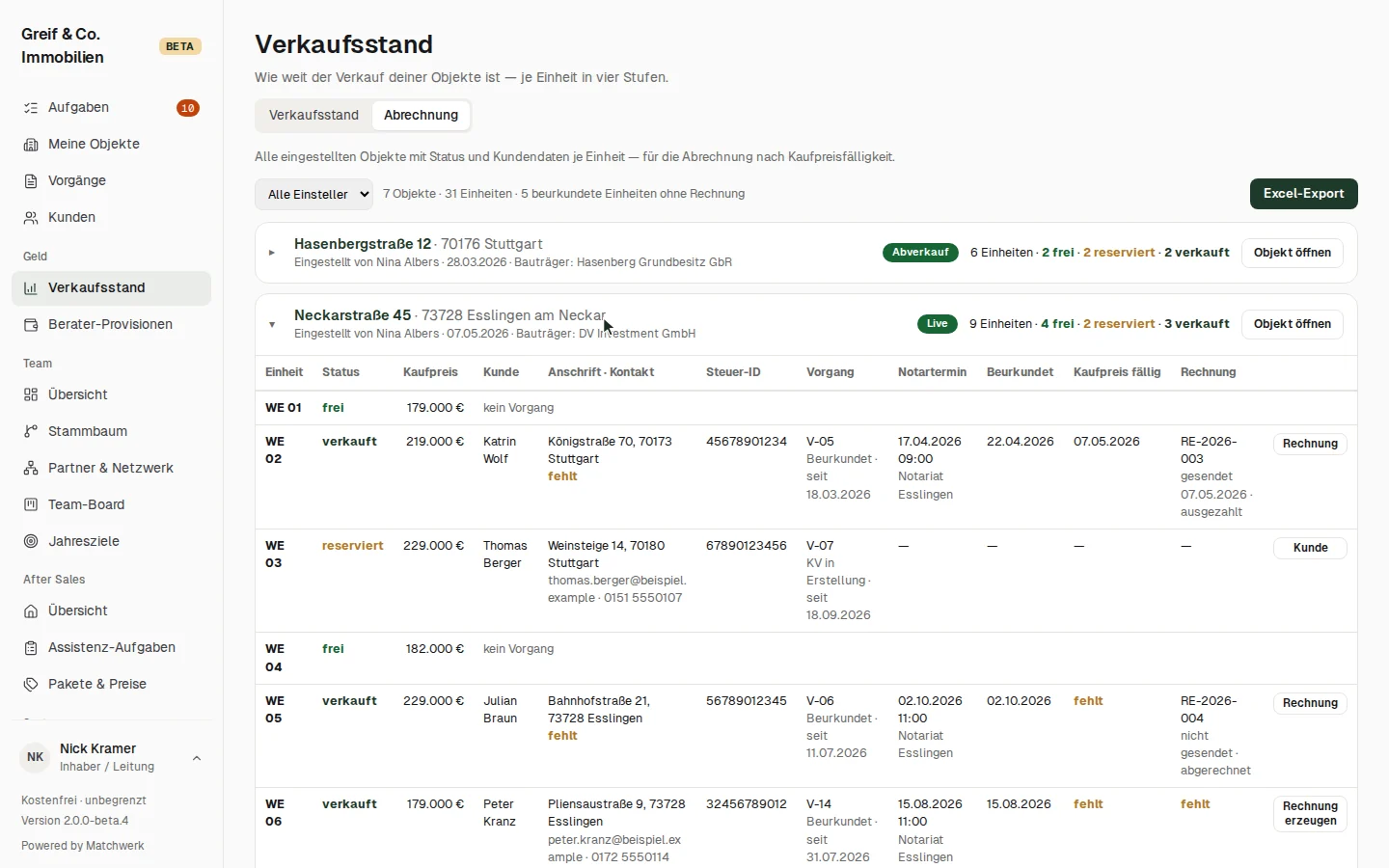The image size is (1389, 868).
Task: Click the NK user avatar
Action: point(36,757)
